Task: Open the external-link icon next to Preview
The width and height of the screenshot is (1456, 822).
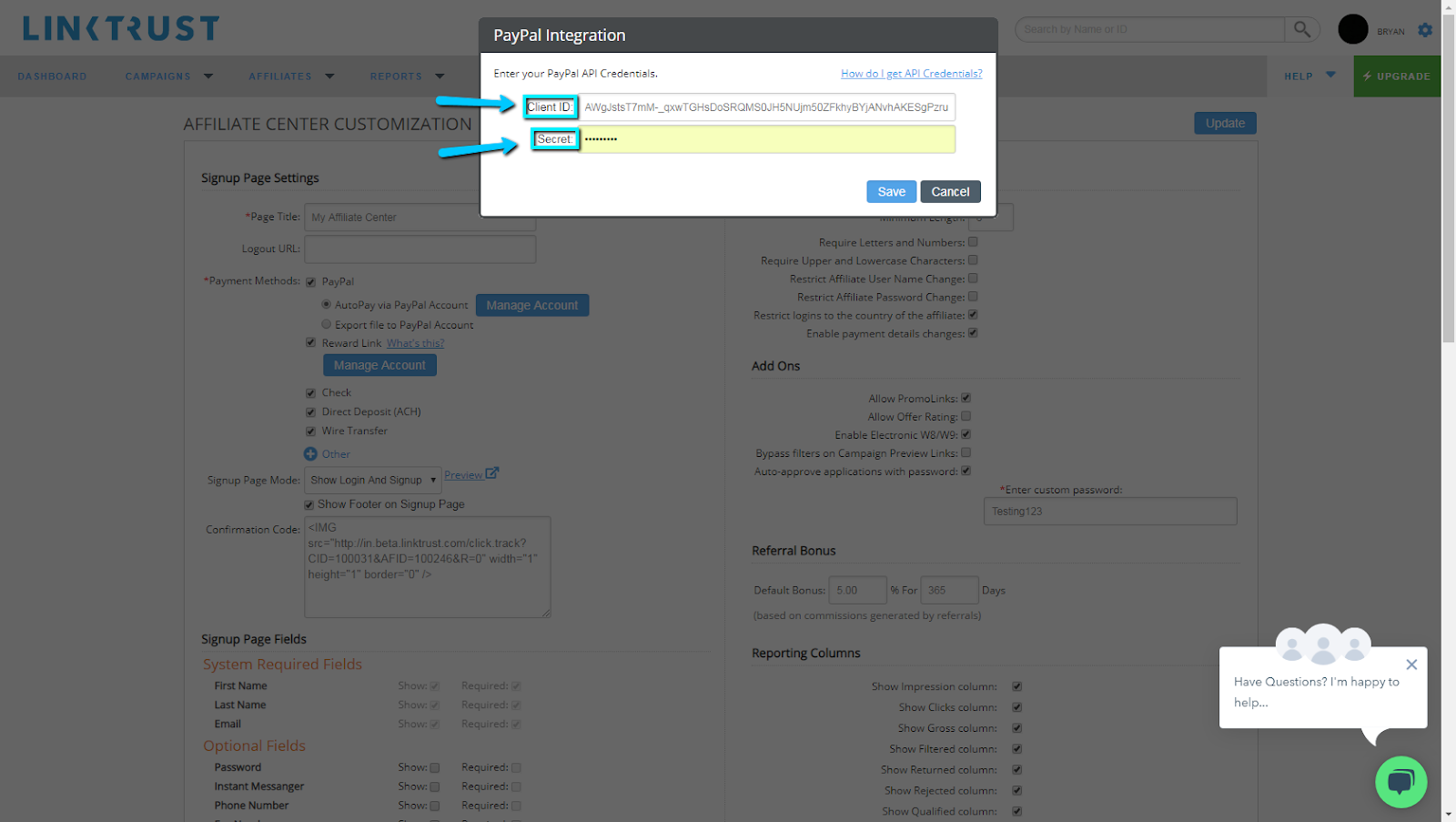Action: coord(492,473)
